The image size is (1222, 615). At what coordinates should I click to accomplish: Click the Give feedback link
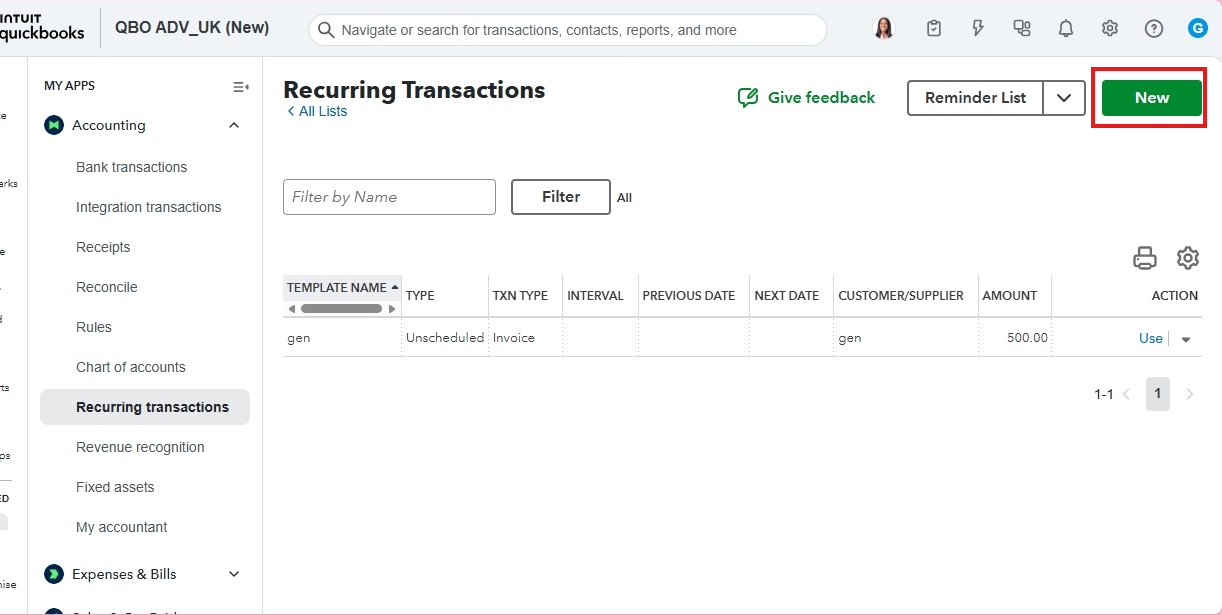[821, 97]
